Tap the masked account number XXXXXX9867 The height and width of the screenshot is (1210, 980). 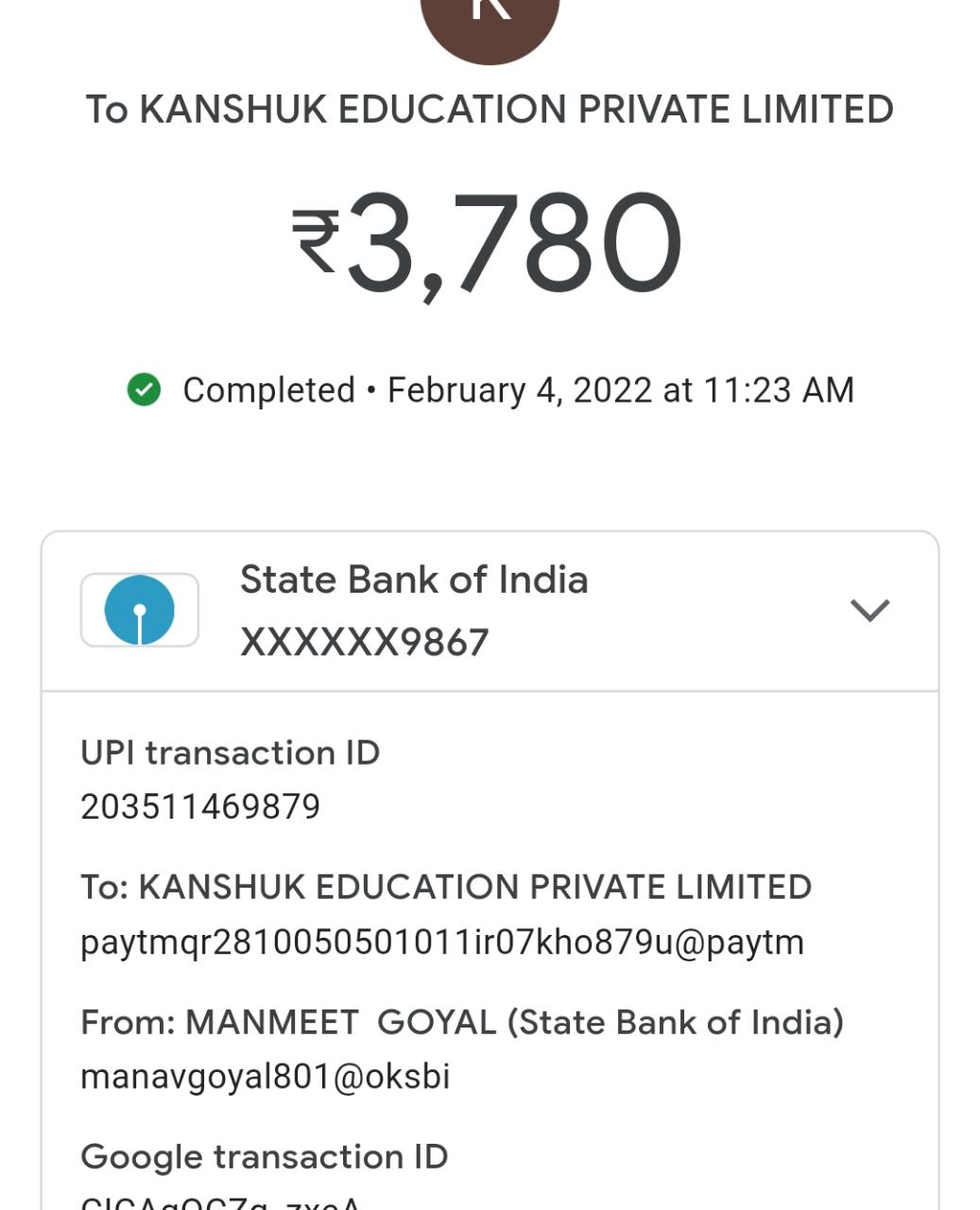tap(364, 643)
